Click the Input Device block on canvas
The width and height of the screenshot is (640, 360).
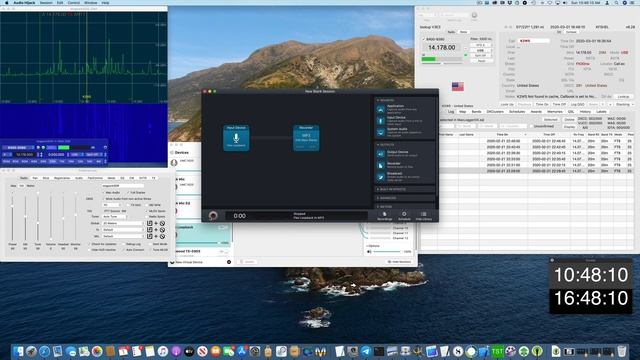236,138
